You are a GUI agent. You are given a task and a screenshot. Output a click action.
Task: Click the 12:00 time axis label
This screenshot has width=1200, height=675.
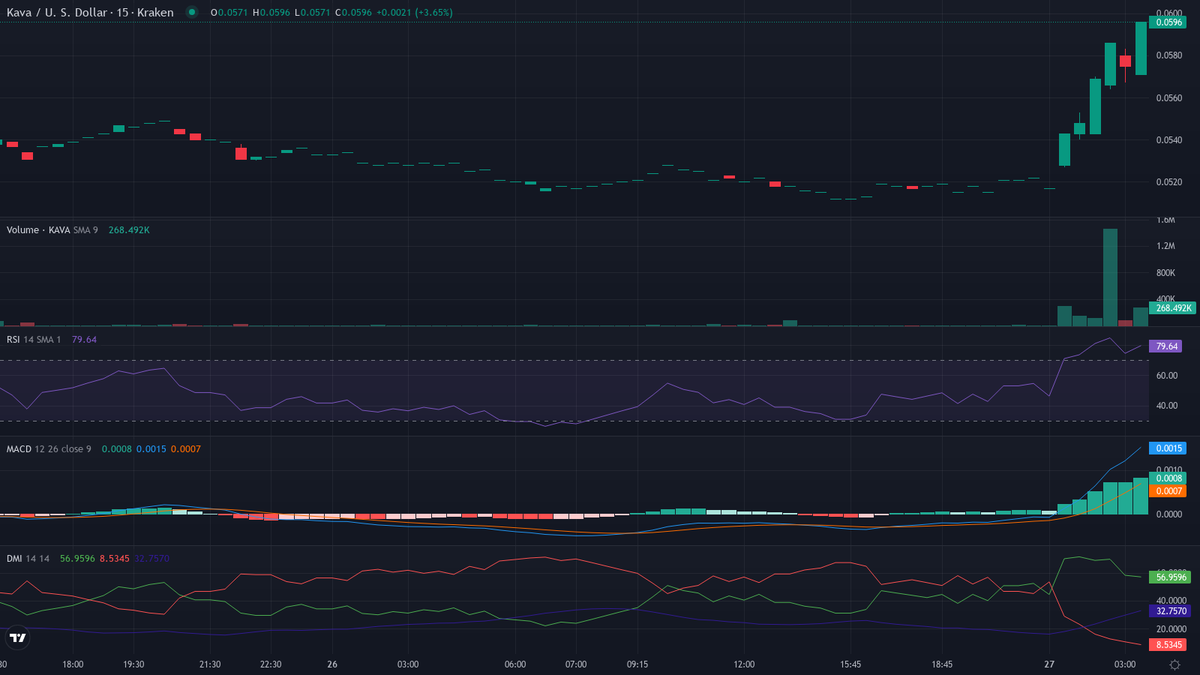click(x=744, y=664)
